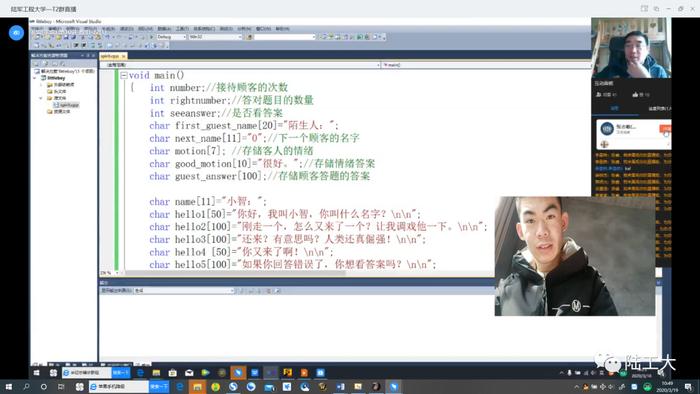Open the Debug configuration dropdown
700x394 pixels.
[171, 37]
